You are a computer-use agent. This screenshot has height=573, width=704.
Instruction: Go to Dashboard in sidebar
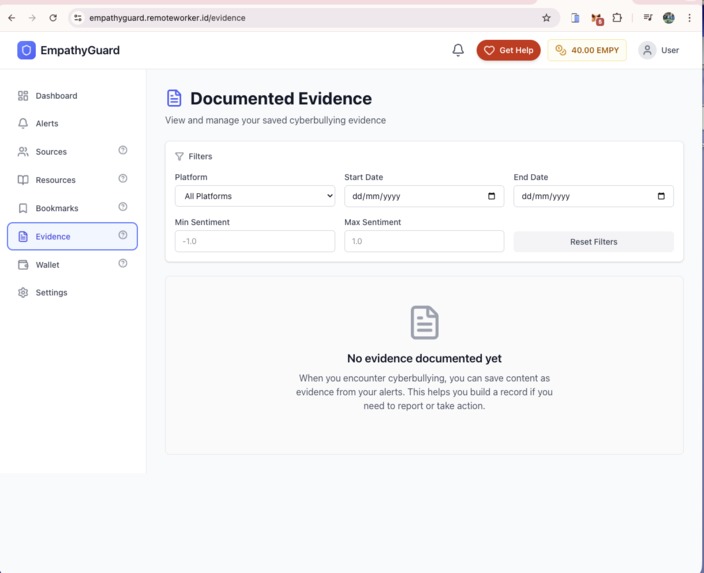[72, 96]
